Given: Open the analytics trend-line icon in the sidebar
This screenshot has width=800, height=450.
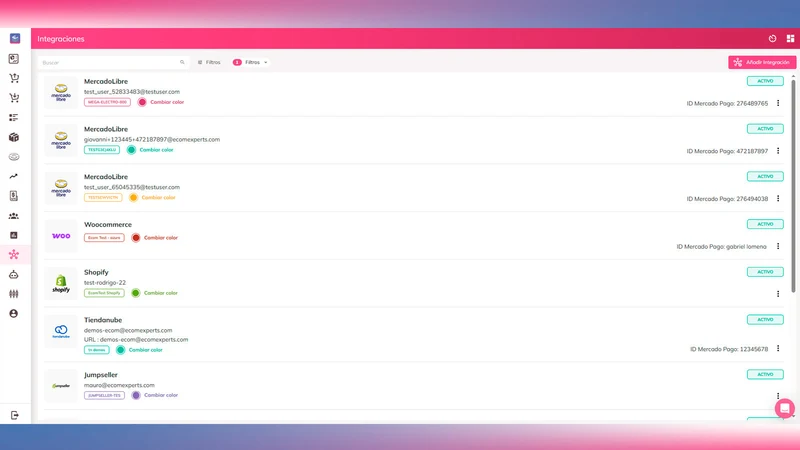Looking at the screenshot, I should pos(14,177).
